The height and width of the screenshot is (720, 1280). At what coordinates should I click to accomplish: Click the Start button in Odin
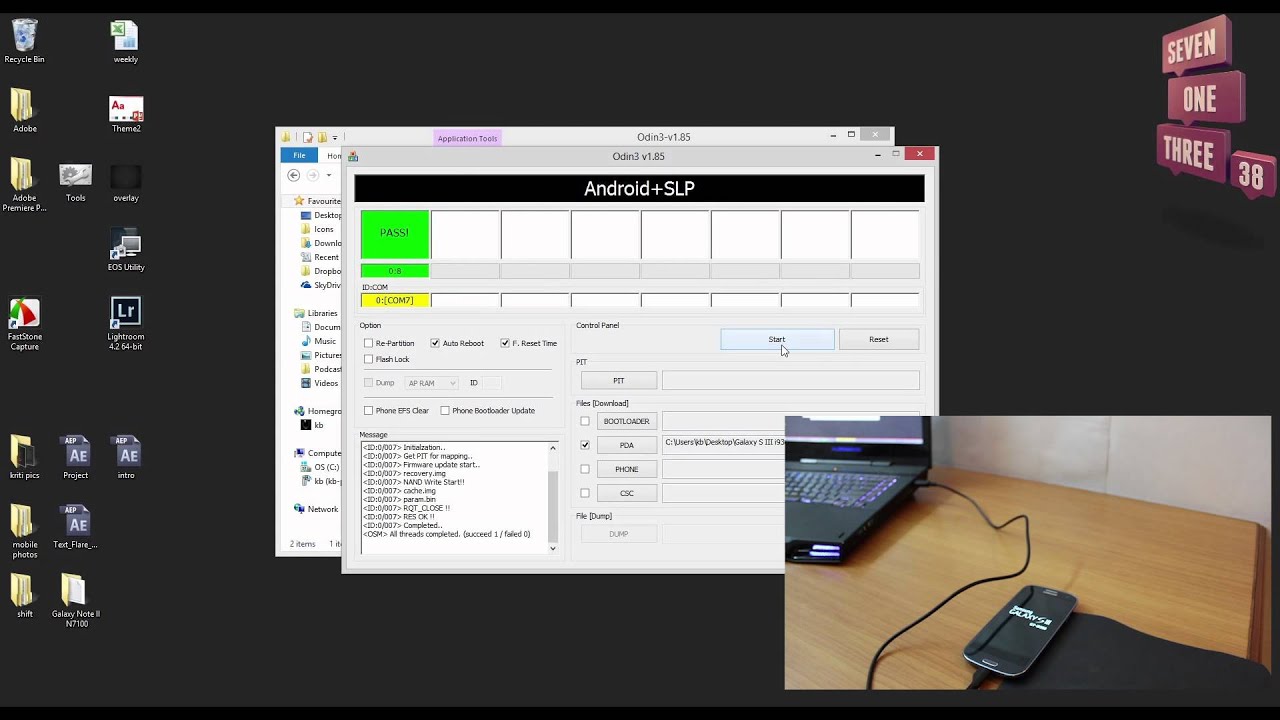click(x=777, y=339)
